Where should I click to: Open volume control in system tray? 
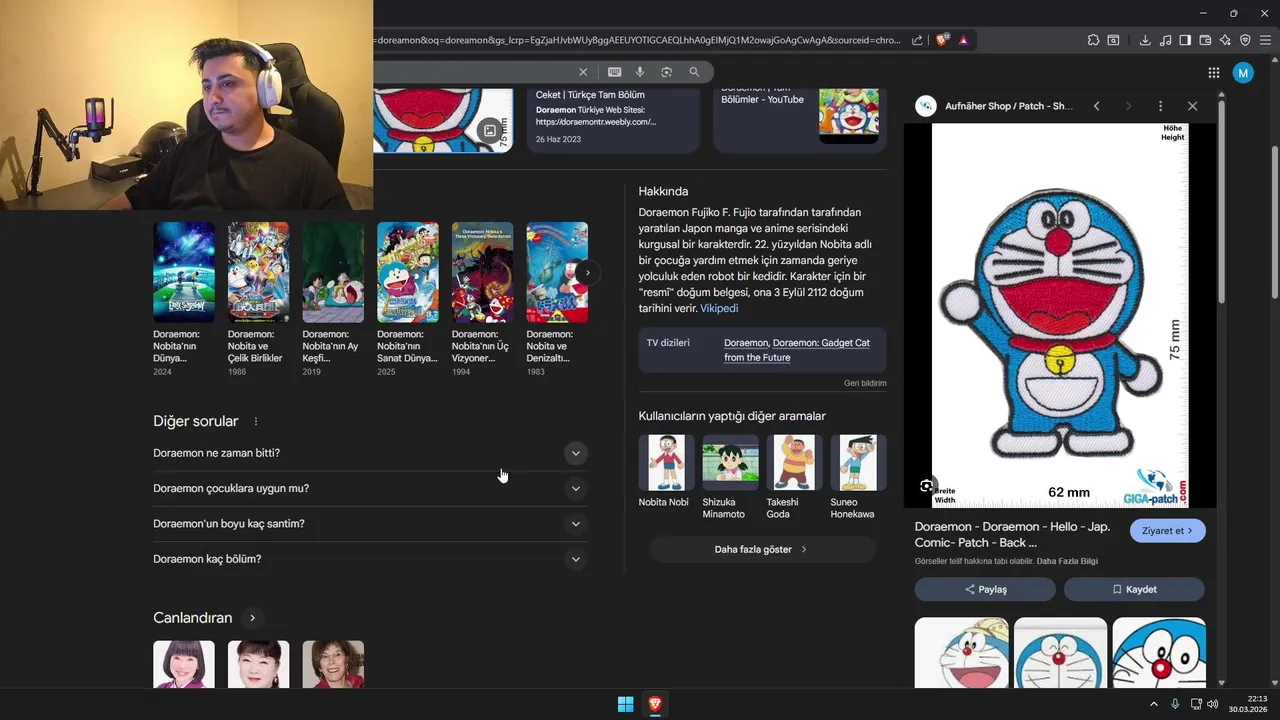point(1213,704)
